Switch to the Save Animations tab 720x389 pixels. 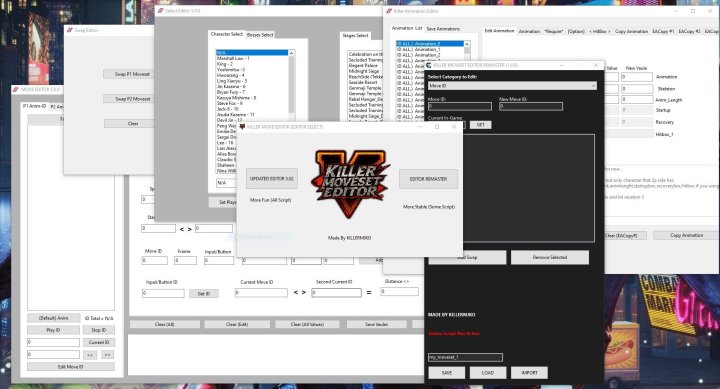pyautogui.click(x=443, y=29)
